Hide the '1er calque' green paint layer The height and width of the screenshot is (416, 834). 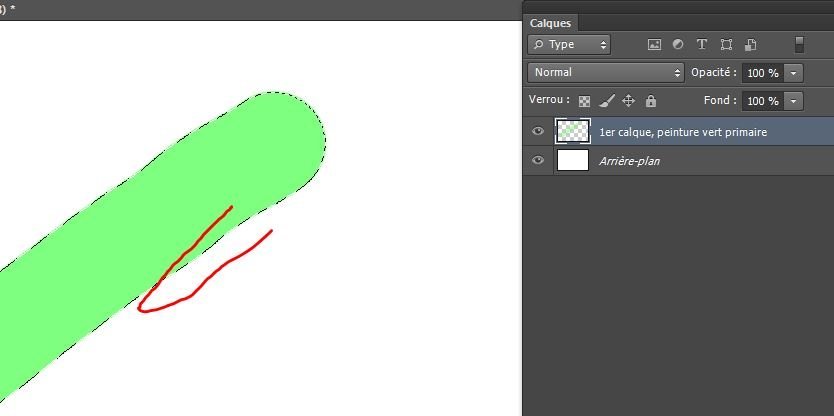point(539,132)
